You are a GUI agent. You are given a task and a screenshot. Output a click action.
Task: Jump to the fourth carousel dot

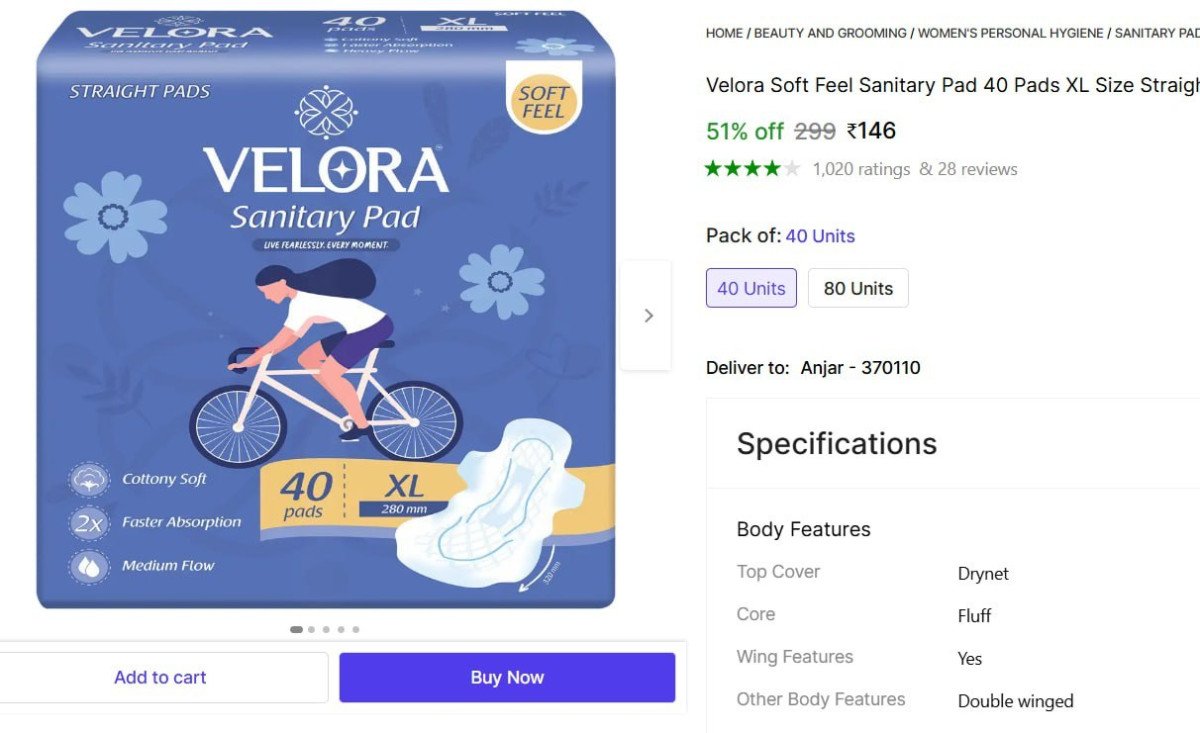(341, 630)
